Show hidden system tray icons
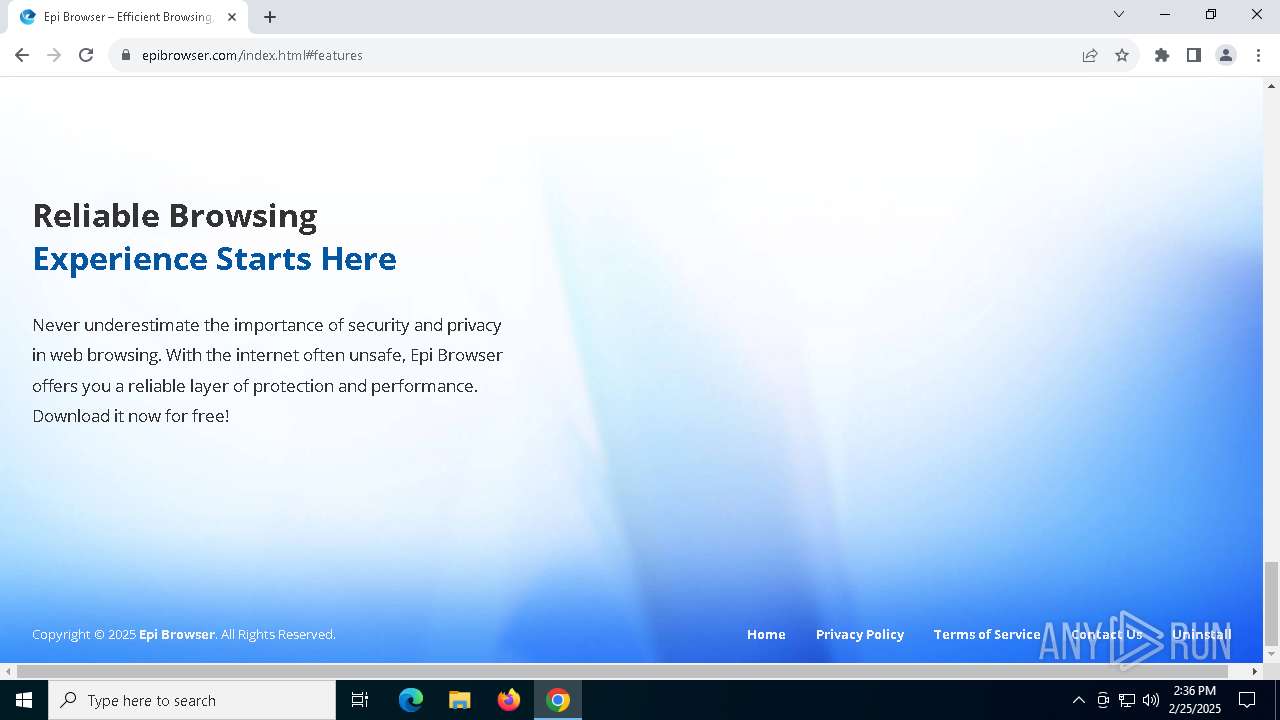This screenshot has width=1280, height=720. (1078, 700)
